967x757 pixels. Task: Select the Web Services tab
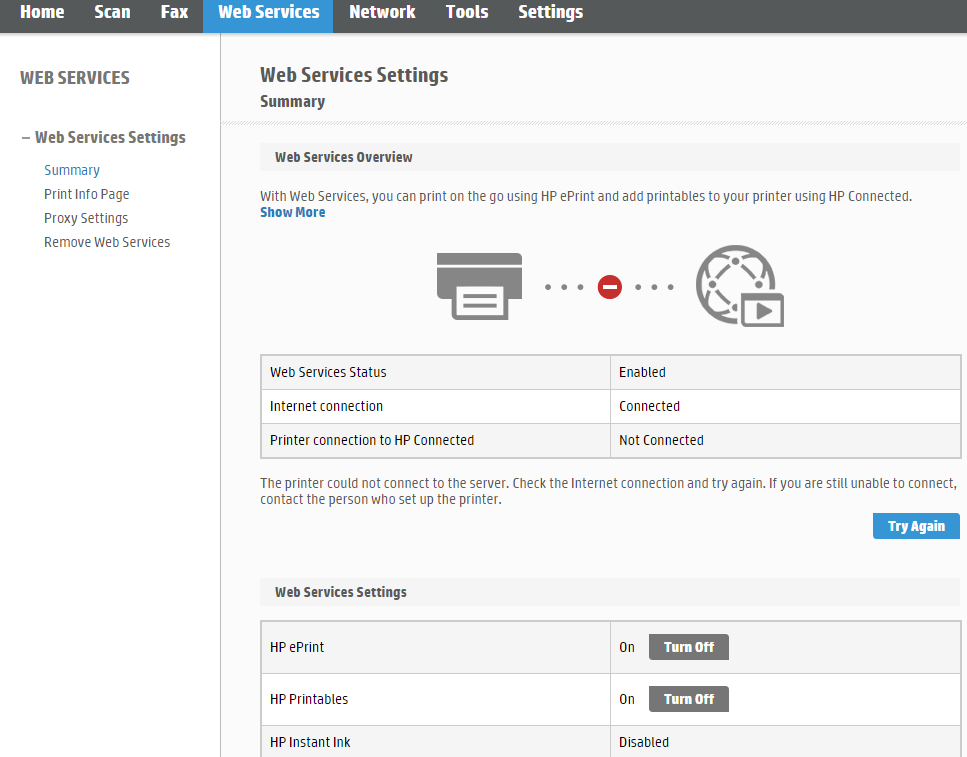point(268,13)
